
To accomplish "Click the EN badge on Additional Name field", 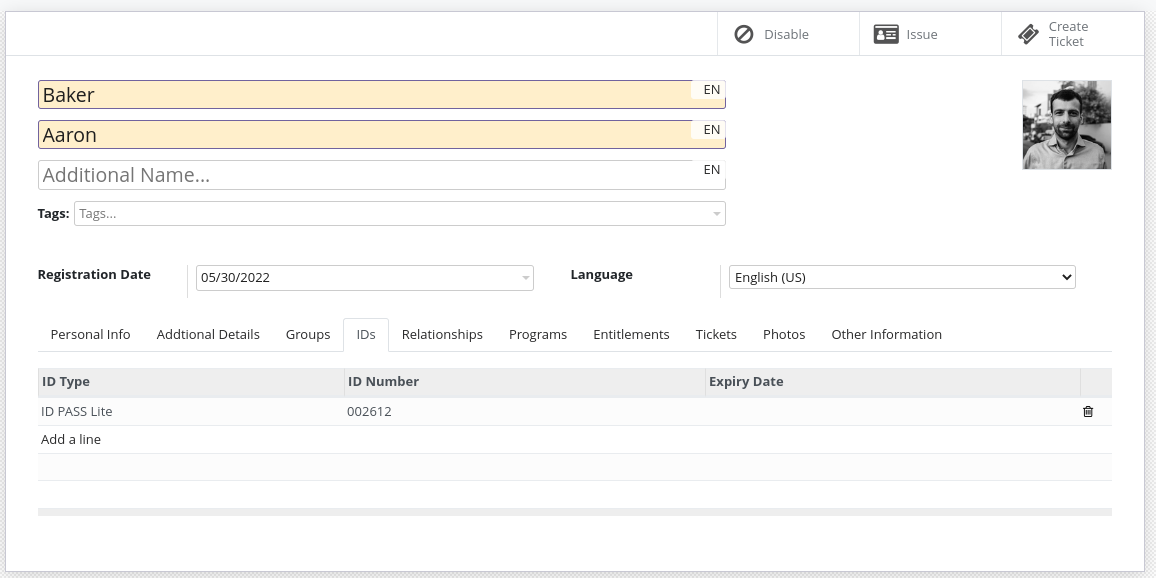I will [710, 169].
